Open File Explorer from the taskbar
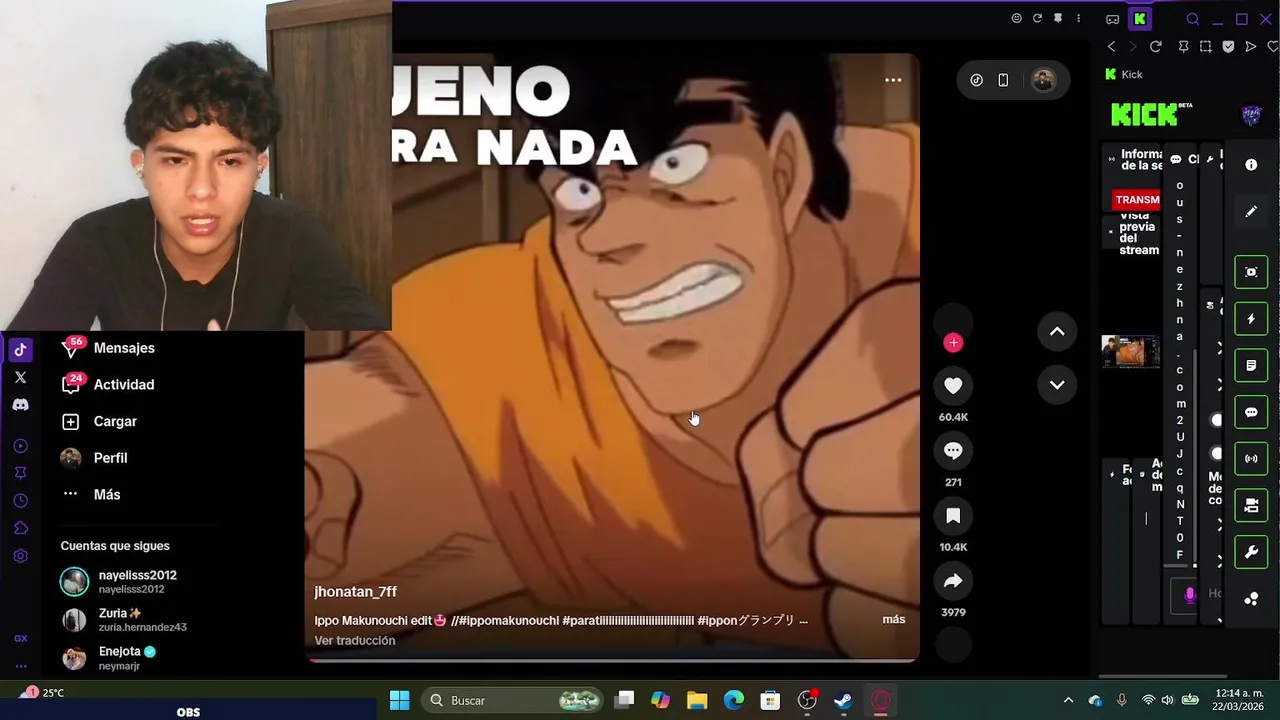This screenshot has width=1280, height=720. 697,700
